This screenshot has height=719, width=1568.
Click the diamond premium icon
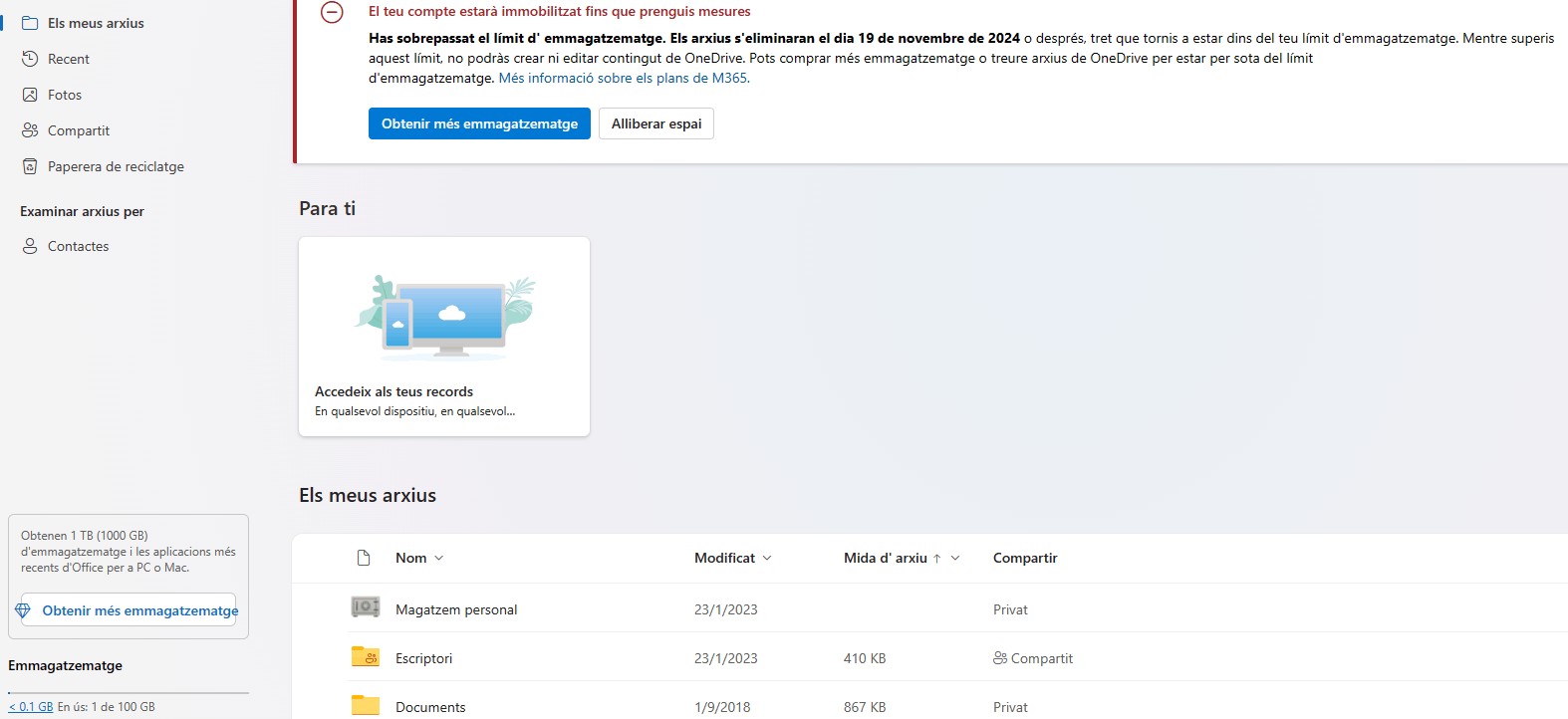(23, 610)
